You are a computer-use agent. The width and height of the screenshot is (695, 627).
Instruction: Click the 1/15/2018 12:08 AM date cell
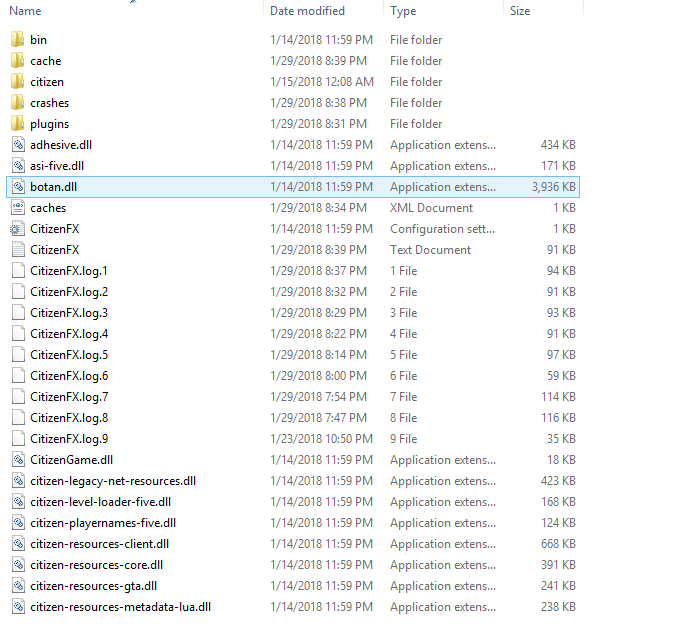pos(322,82)
